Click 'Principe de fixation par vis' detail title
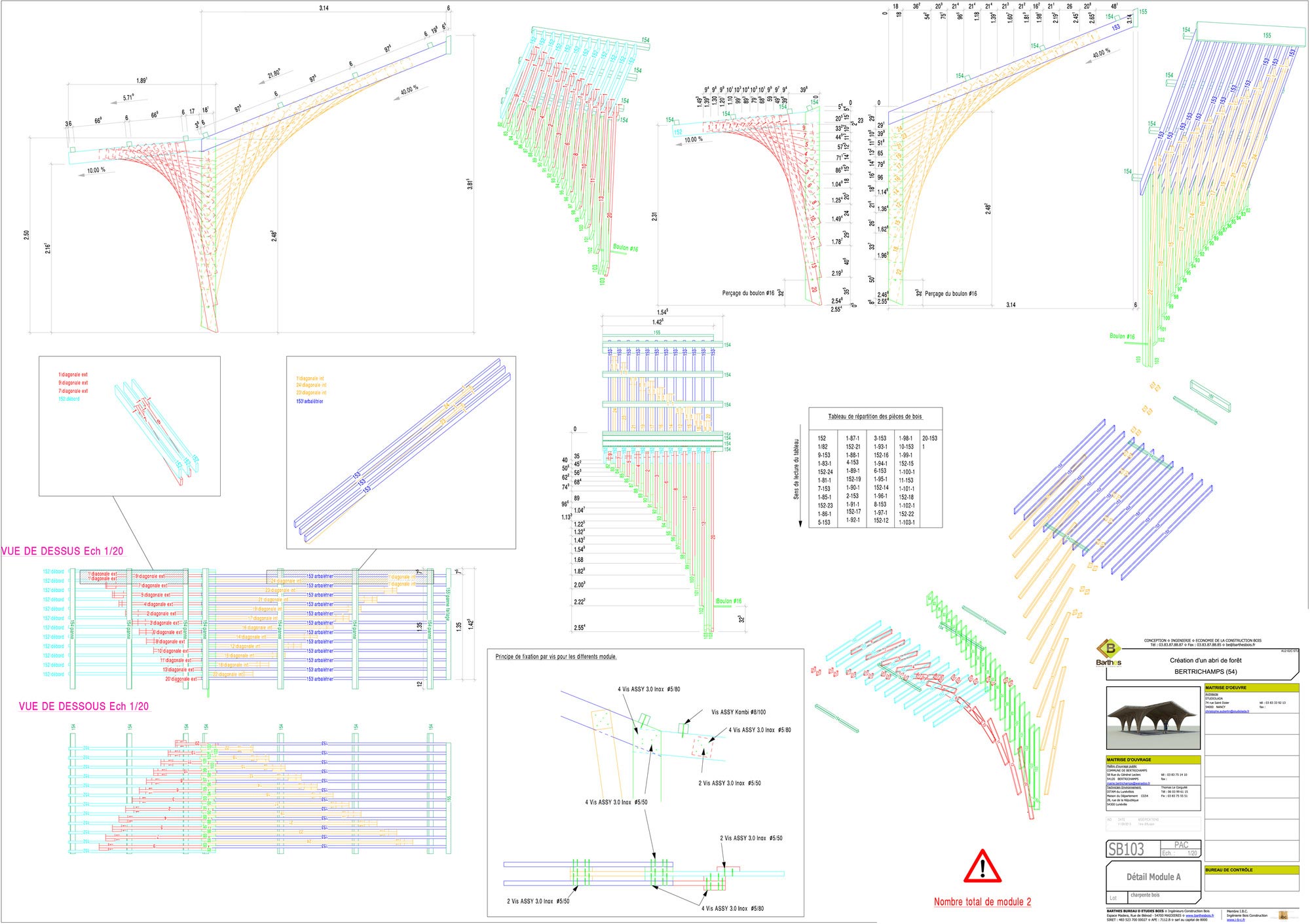 point(555,656)
